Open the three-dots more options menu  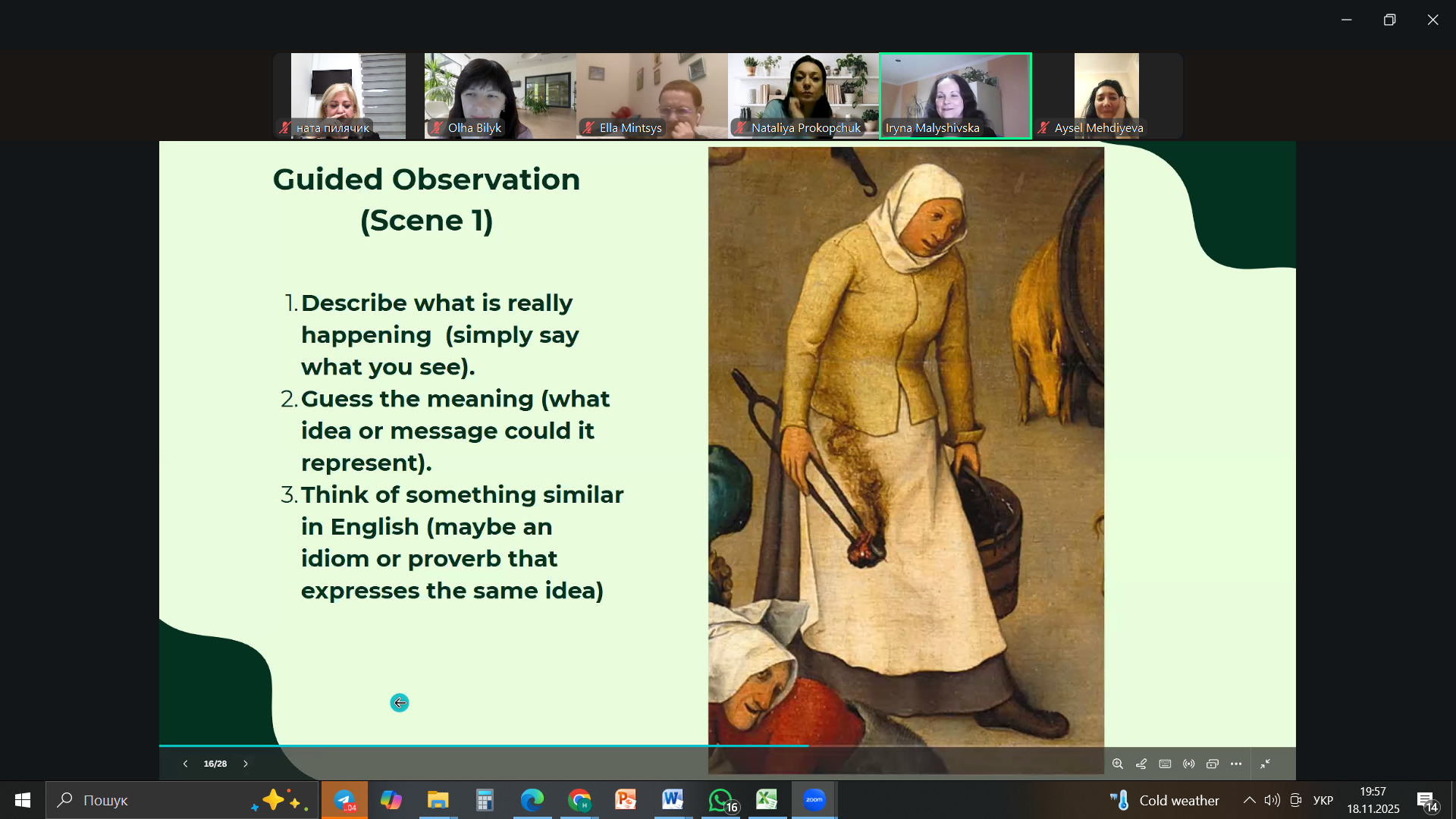click(1236, 764)
